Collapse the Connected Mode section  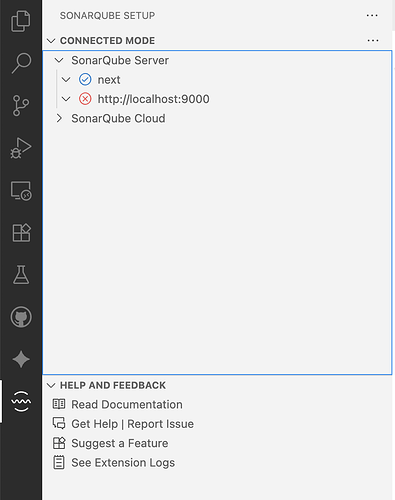point(51,41)
